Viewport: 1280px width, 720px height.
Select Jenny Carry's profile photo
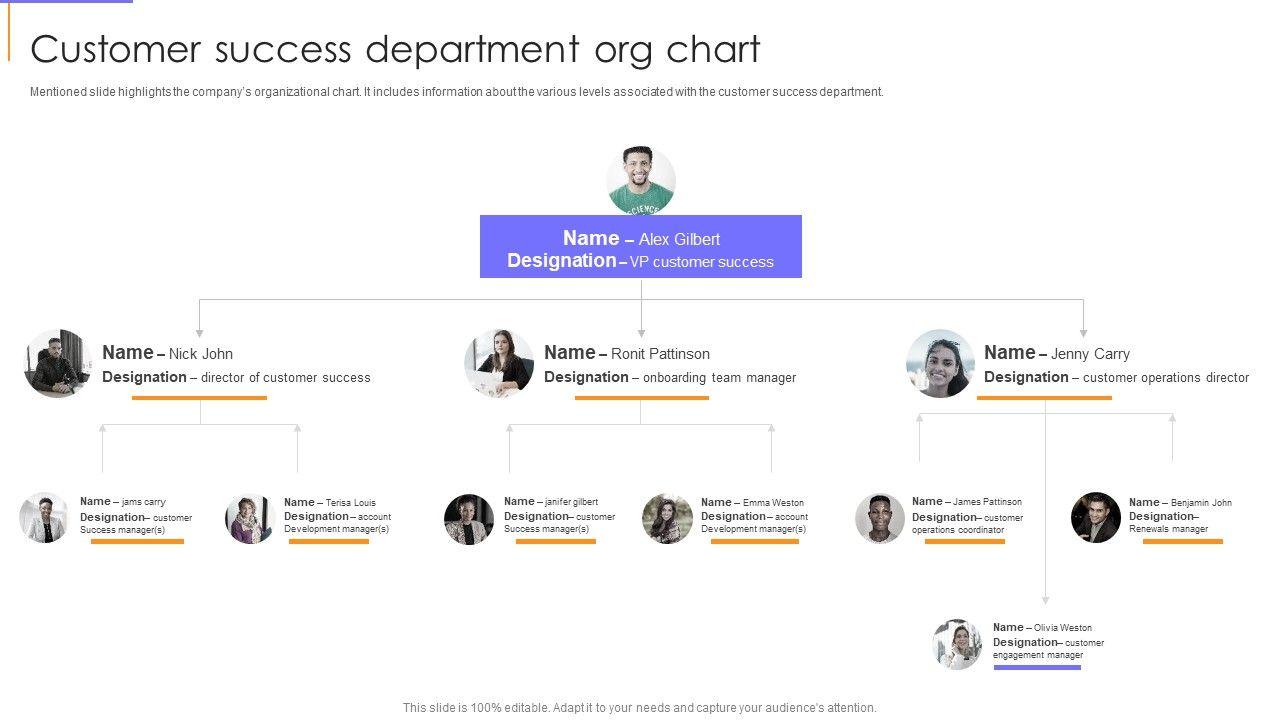coord(940,364)
